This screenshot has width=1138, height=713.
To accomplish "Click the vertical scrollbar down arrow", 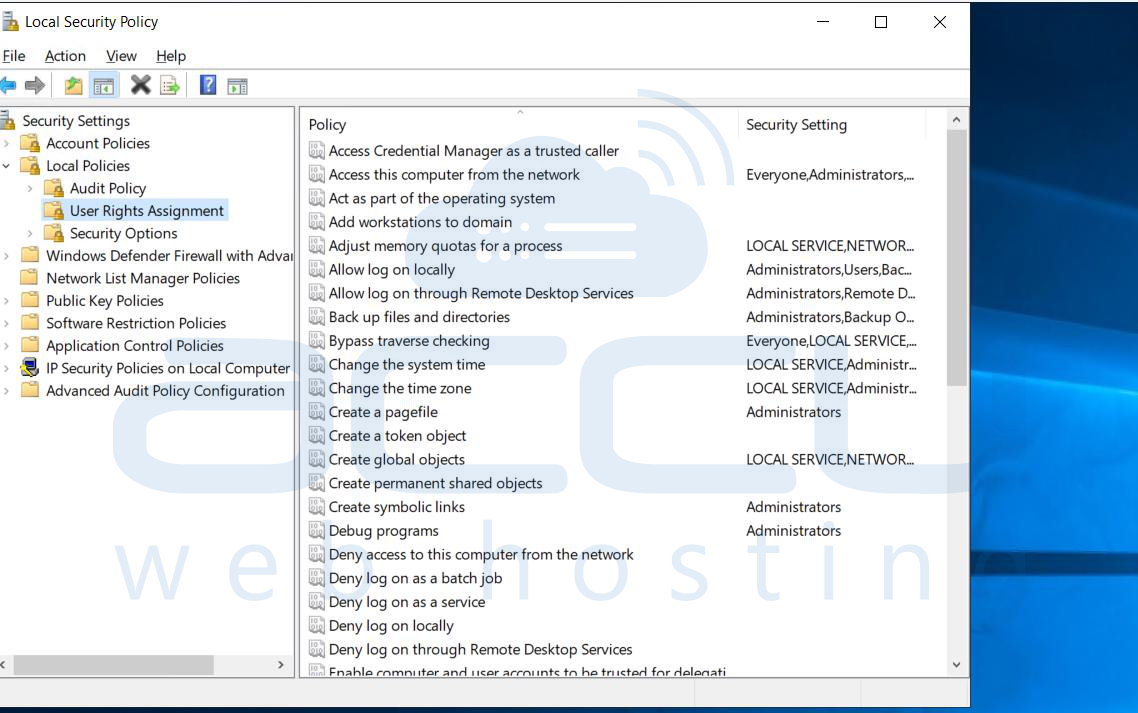I will 956,665.
